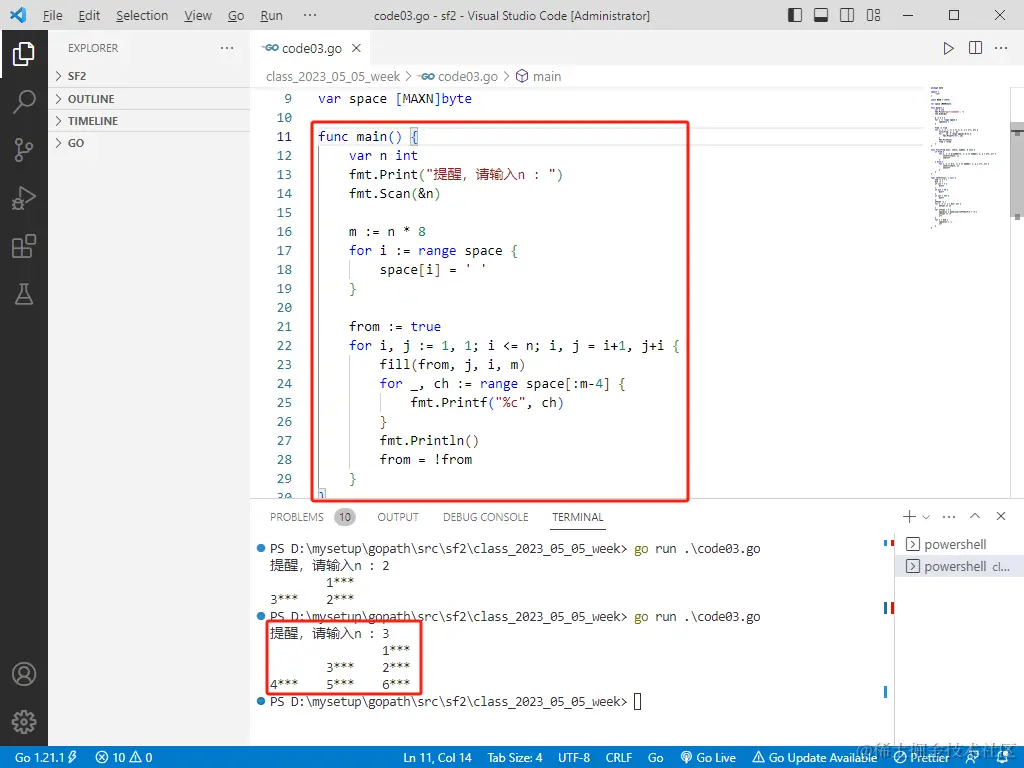Expand the GO section

pyautogui.click(x=149, y=143)
